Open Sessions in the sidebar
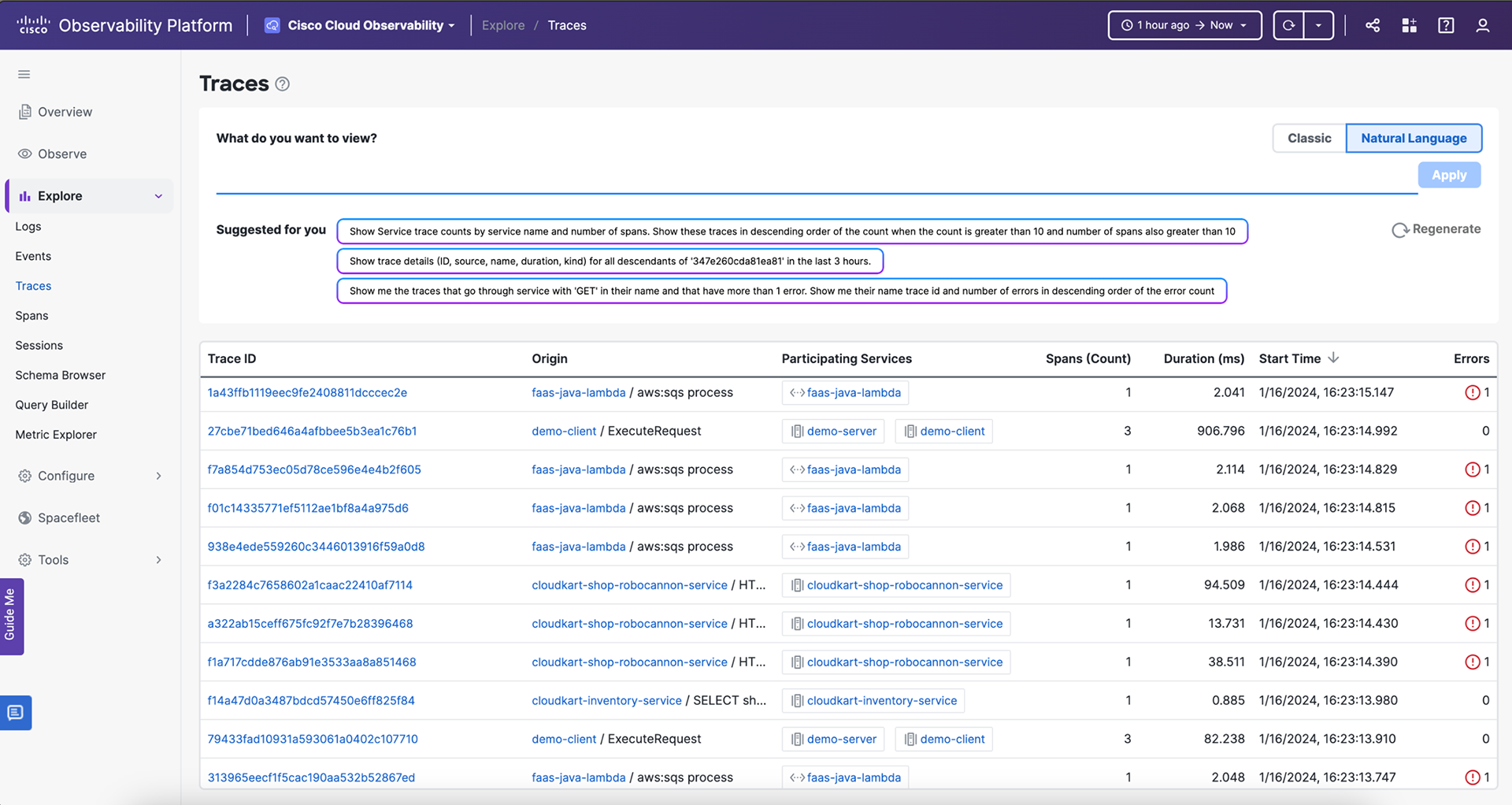The width and height of the screenshot is (1512, 805). [x=39, y=345]
